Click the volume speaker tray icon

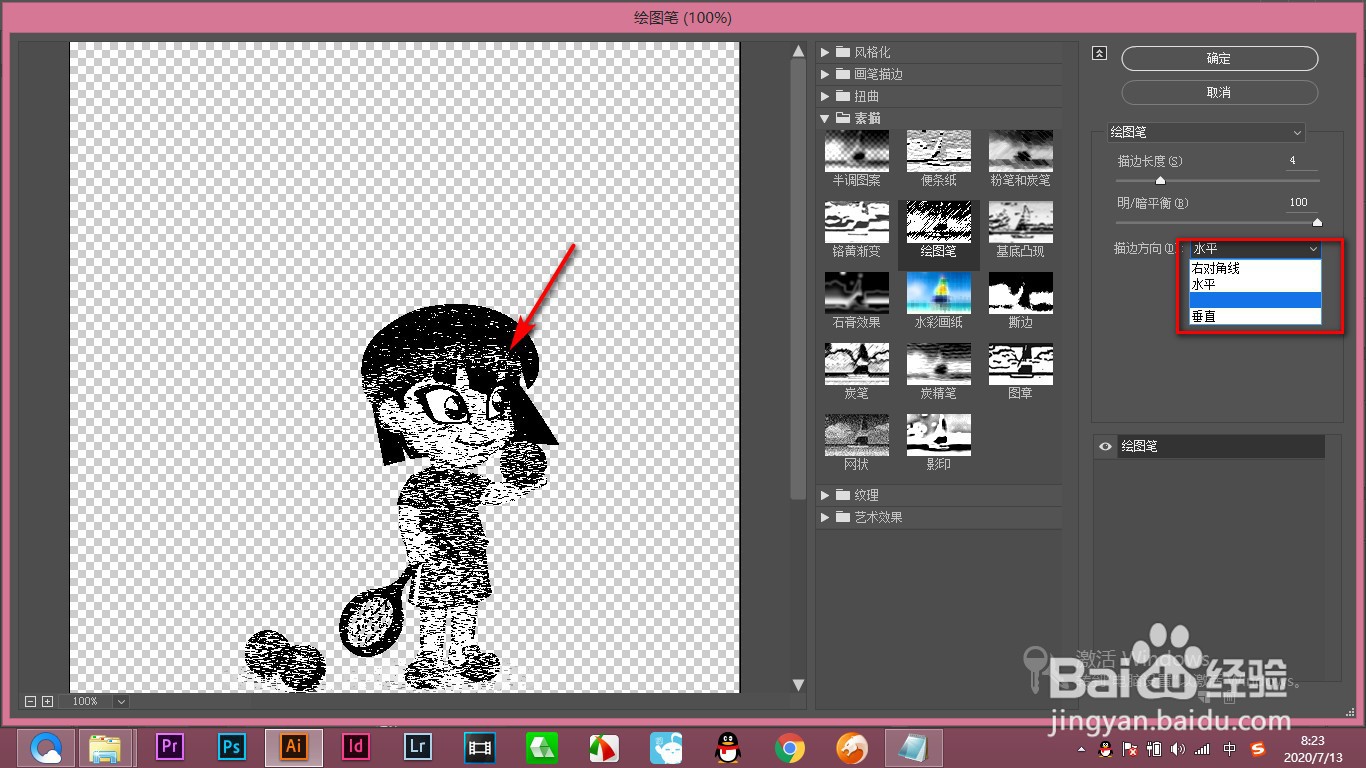click(1178, 748)
